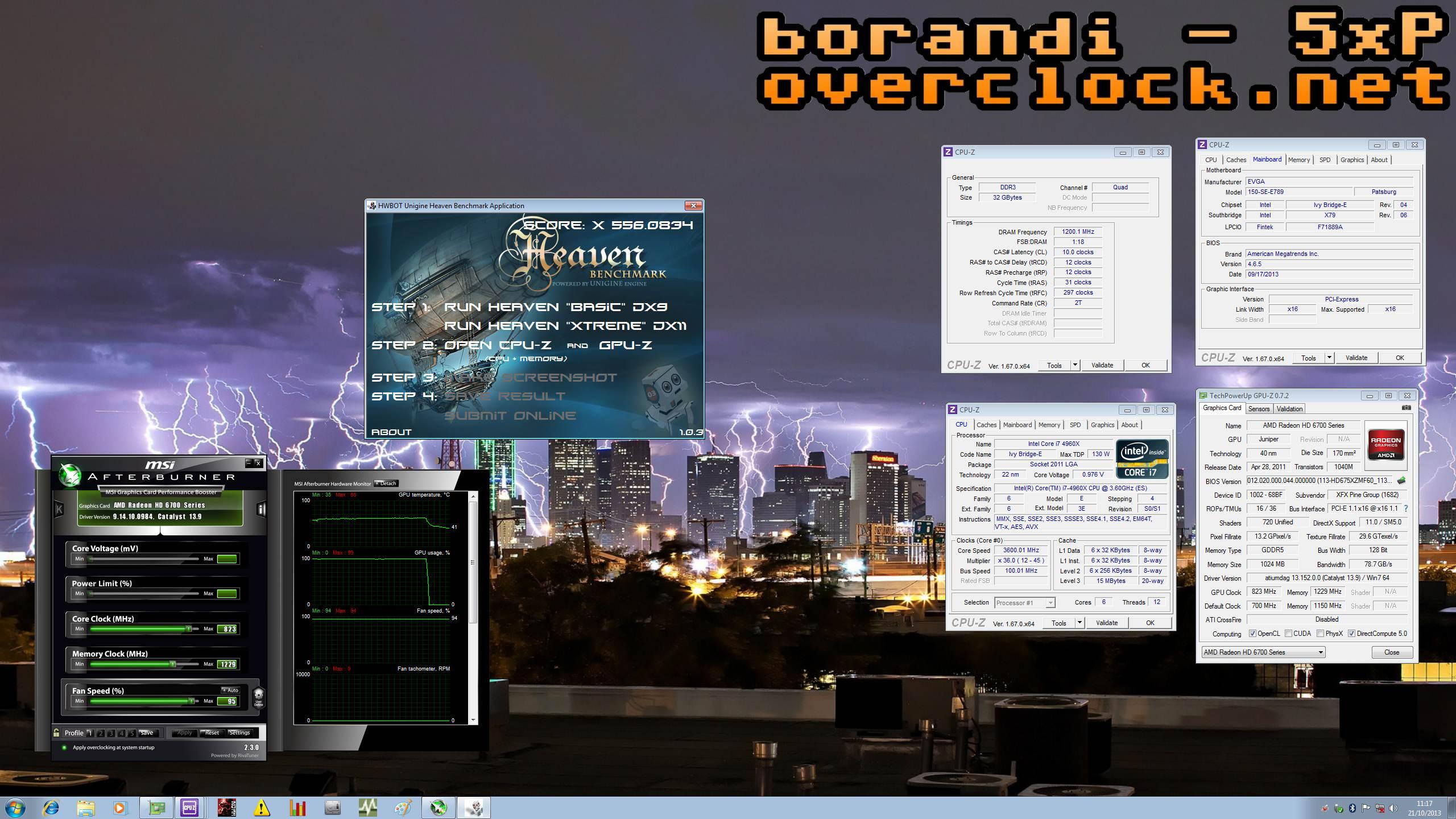Select Afterburner profile slot 1
Screen dimensions: 1456x819
pos(90,733)
